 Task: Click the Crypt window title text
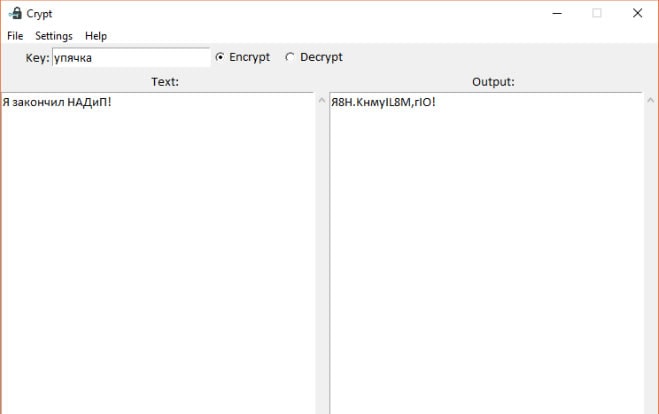click(40, 14)
